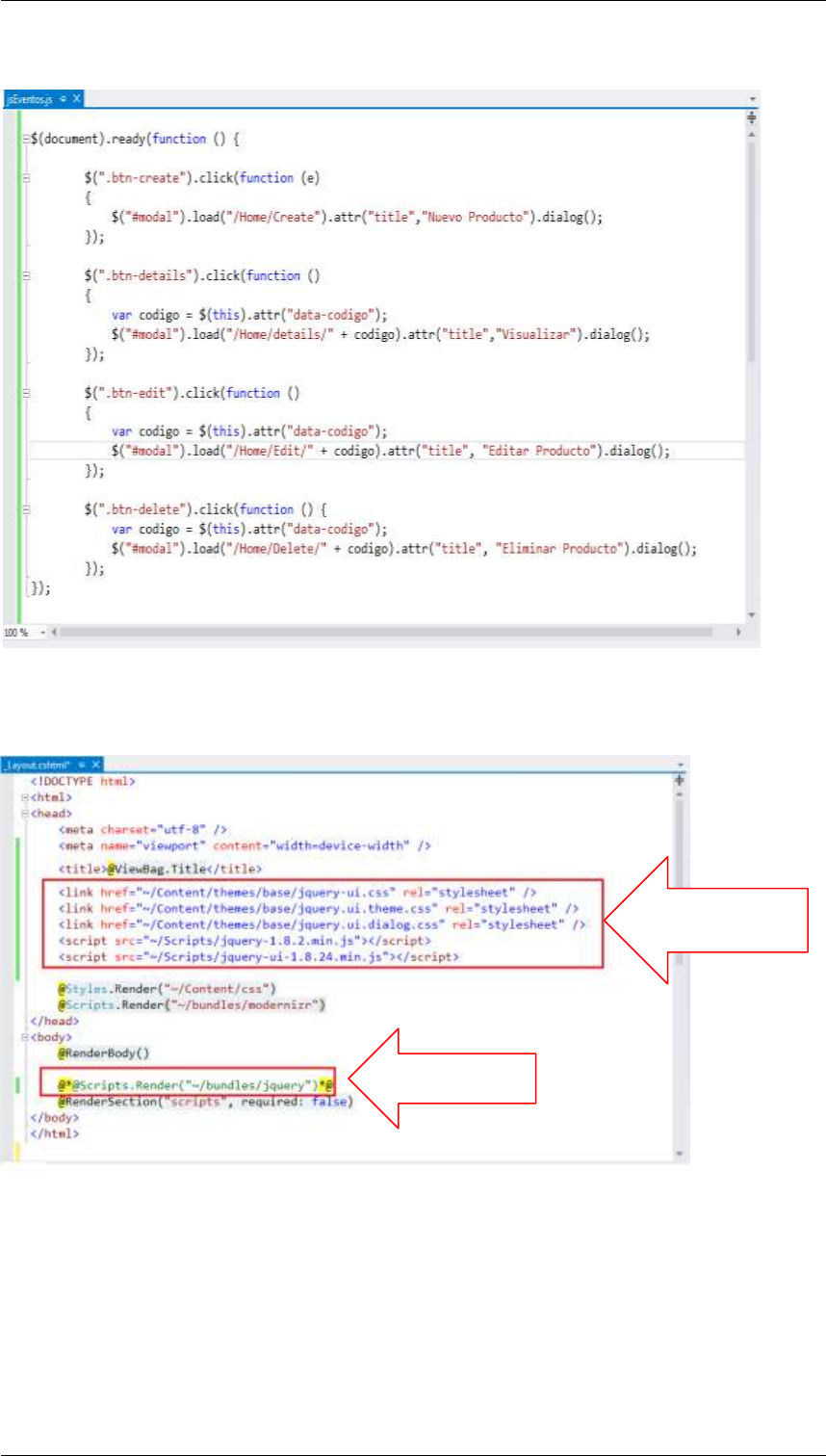Viewport: 826px width, 1456px height.
Task: Click the @Scripts.Render("~/bundles/modernizr") line
Action: tap(193, 1004)
